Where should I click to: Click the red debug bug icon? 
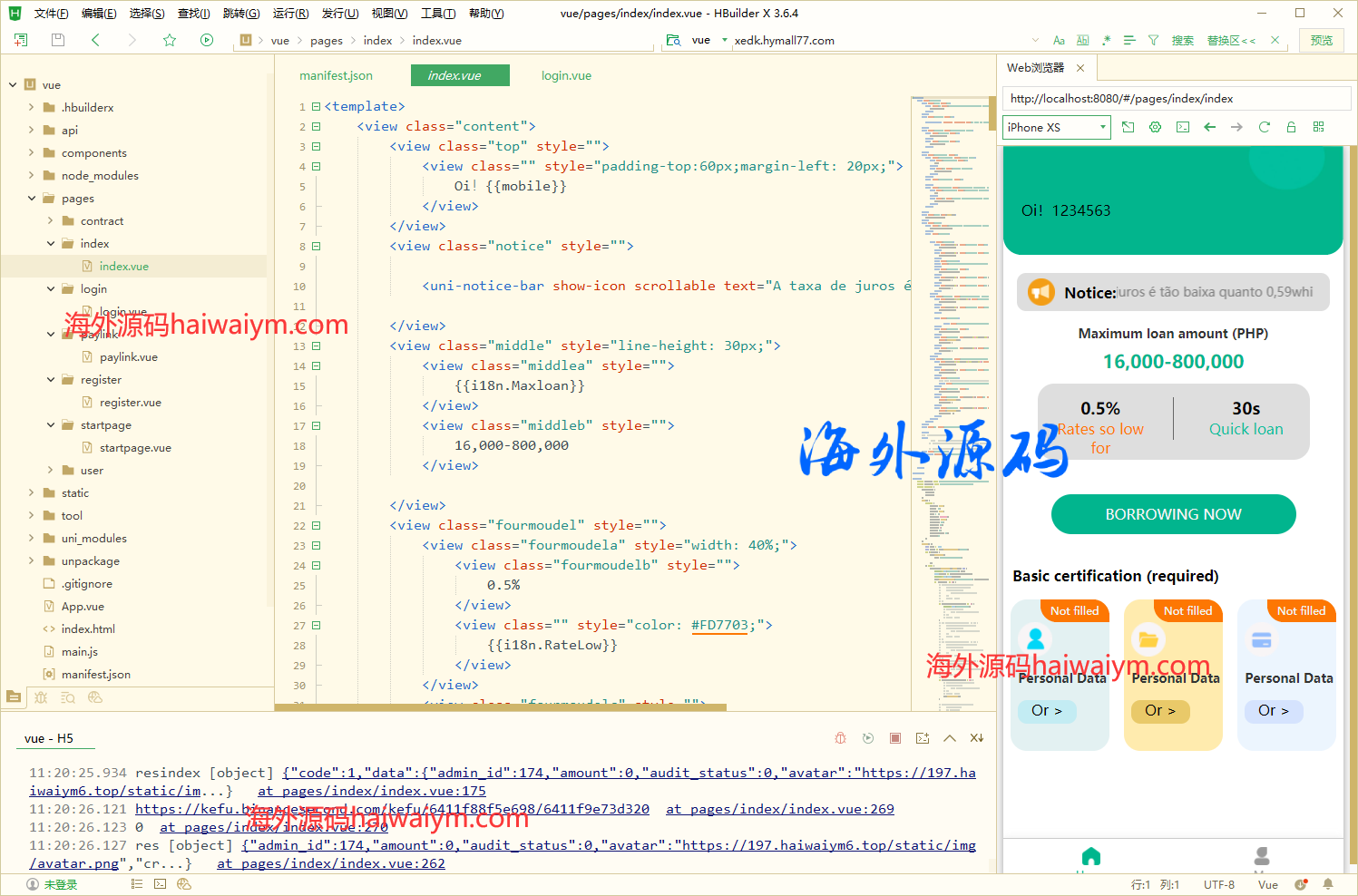pyautogui.click(x=841, y=738)
